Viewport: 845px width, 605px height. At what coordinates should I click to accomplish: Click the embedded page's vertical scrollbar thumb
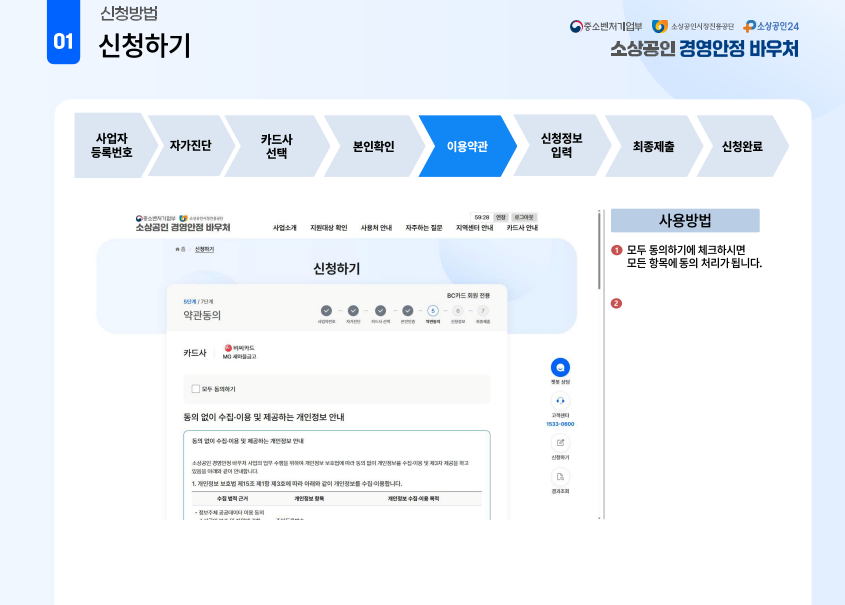click(x=599, y=251)
